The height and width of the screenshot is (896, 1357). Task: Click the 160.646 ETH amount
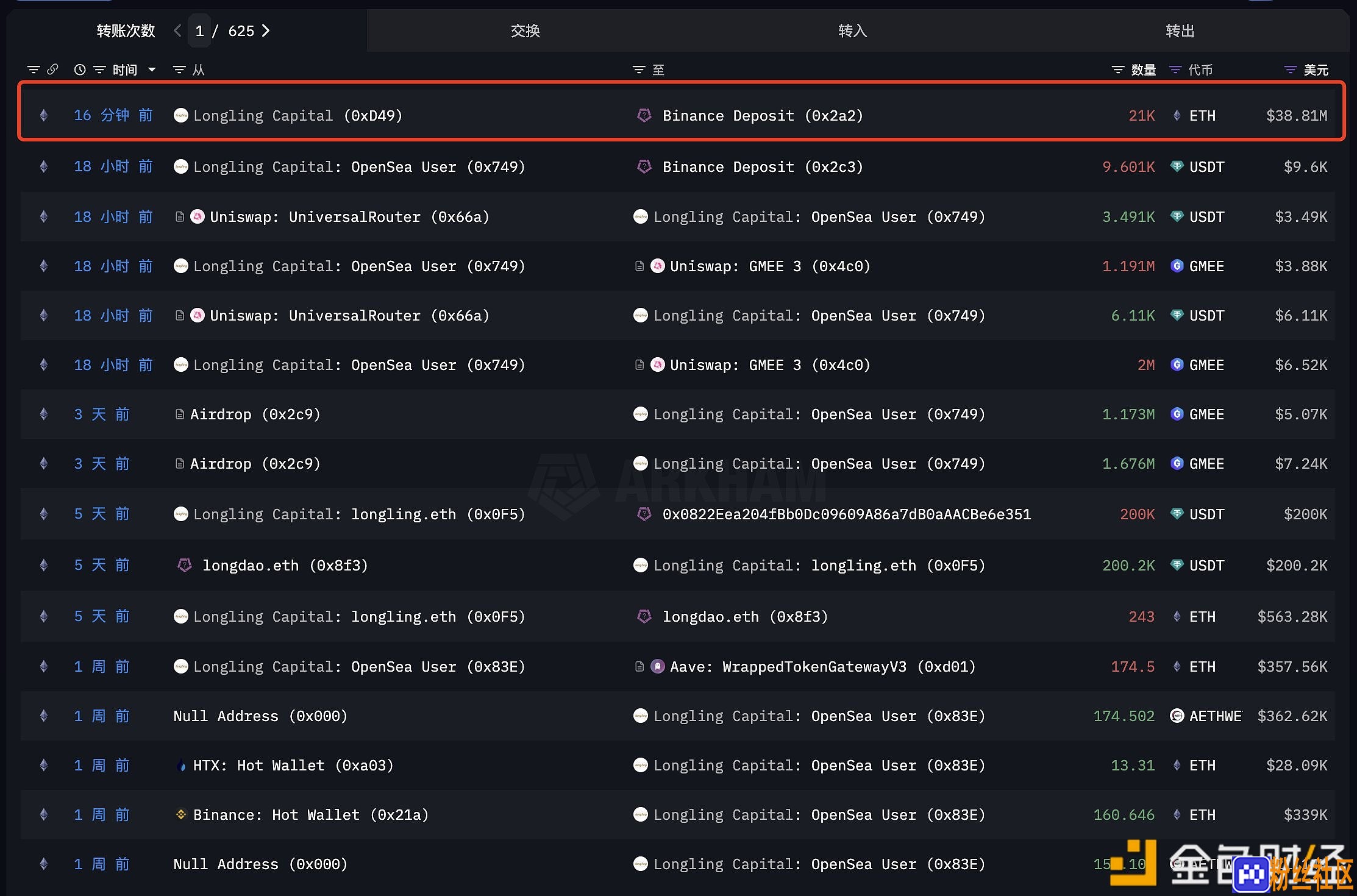tap(1124, 814)
